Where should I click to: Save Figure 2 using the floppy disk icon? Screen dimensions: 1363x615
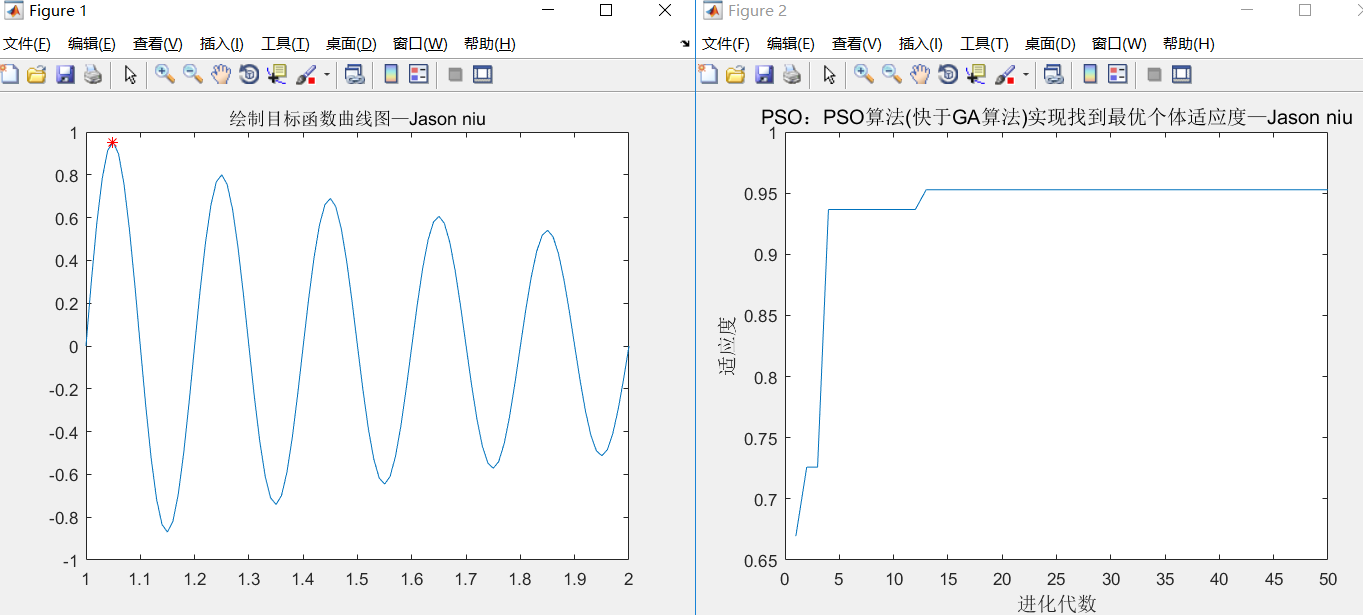click(x=764, y=74)
